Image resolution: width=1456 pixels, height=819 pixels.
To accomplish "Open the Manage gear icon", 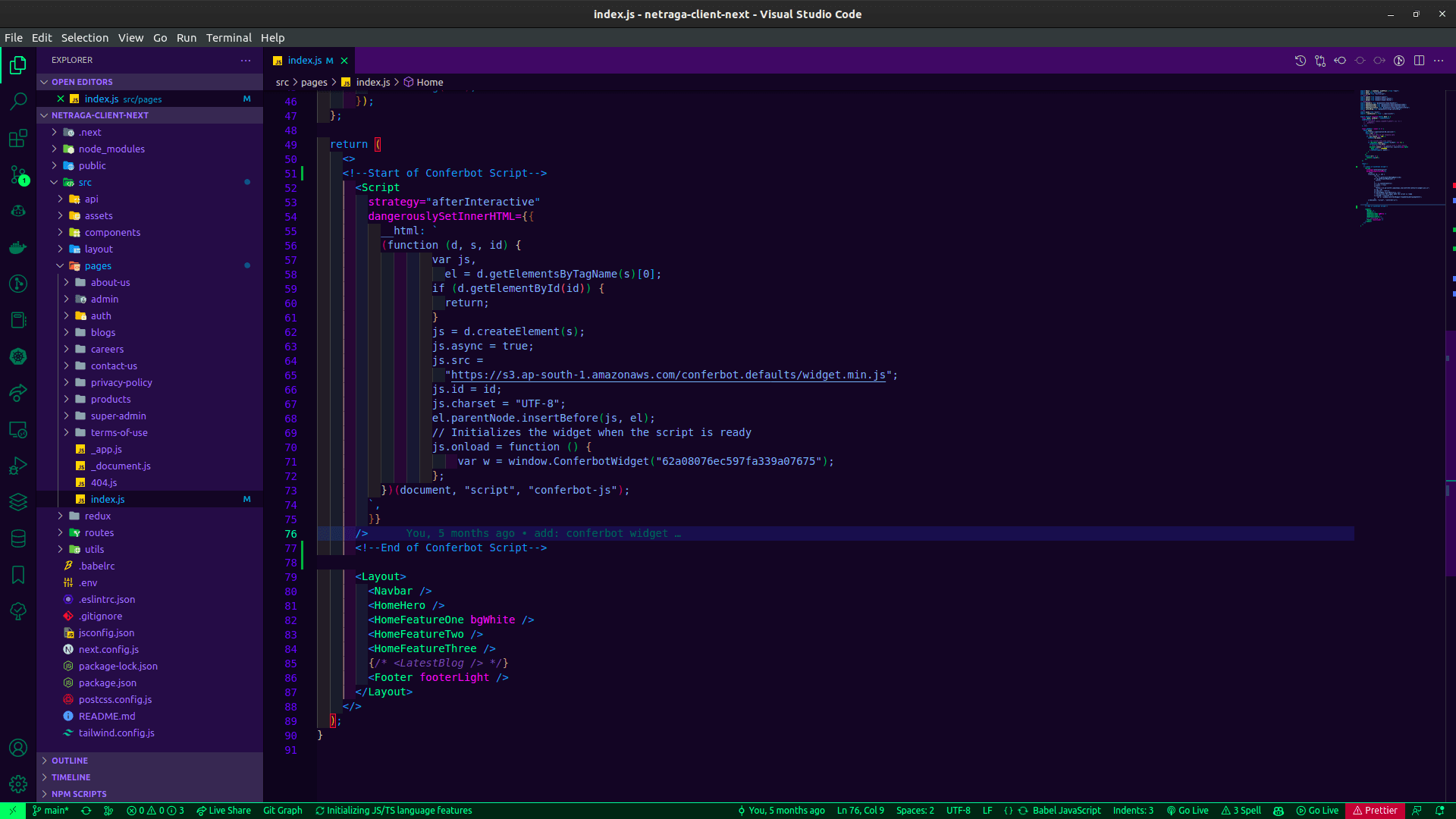I will pyautogui.click(x=18, y=784).
